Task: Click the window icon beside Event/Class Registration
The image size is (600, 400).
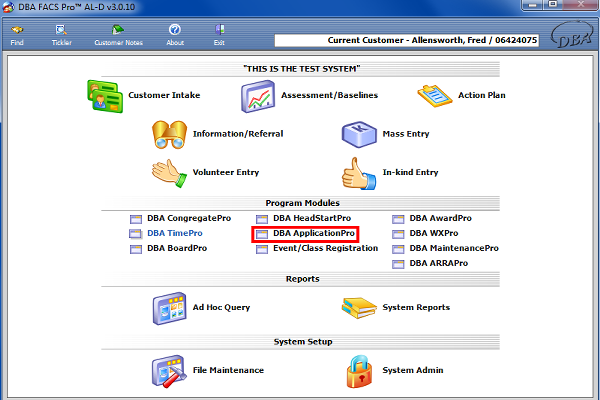Action: 262,249
